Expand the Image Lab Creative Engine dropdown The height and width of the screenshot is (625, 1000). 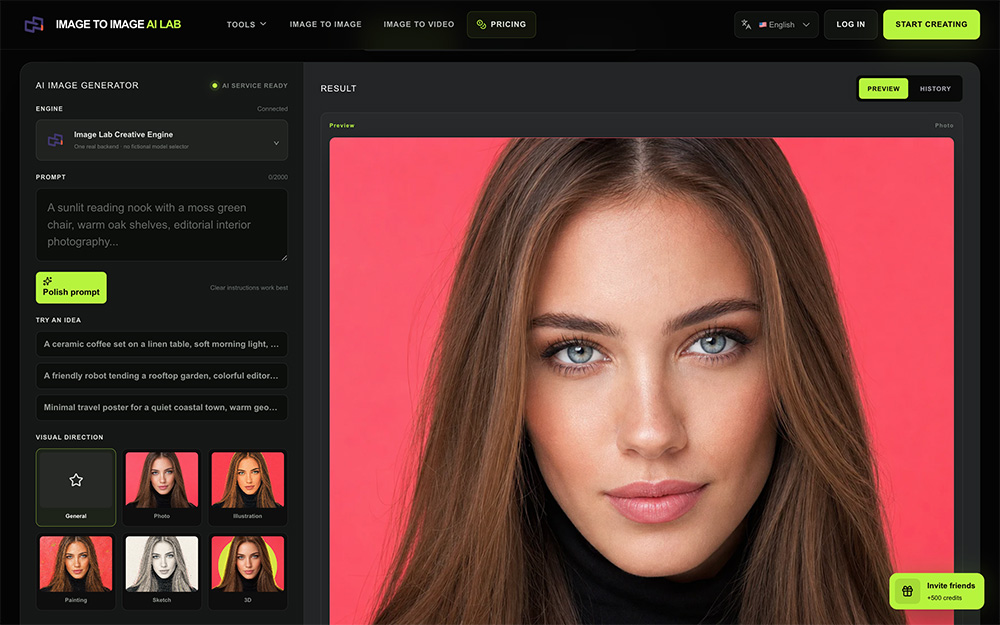tap(161, 140)
